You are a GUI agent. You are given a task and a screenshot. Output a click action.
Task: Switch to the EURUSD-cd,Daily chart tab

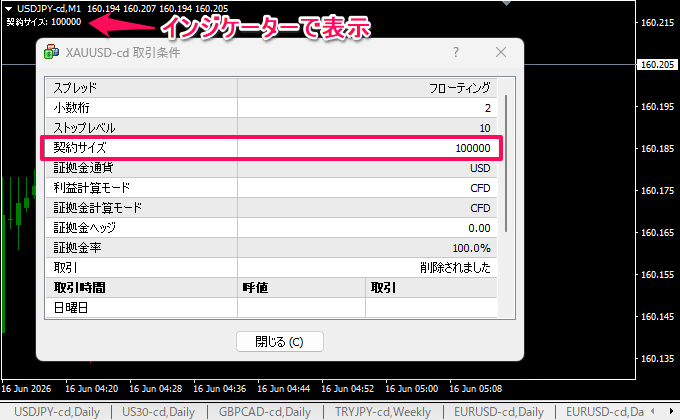coord(499,411)
